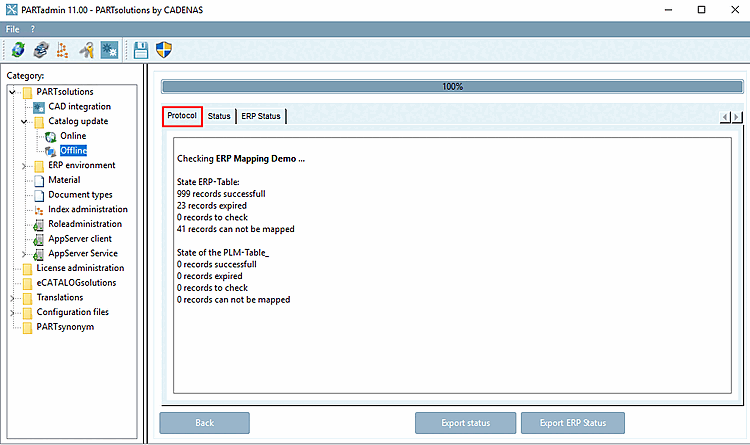Click the CAD integration tree icon
Screen dimensions: 750x445
[39, 107]
